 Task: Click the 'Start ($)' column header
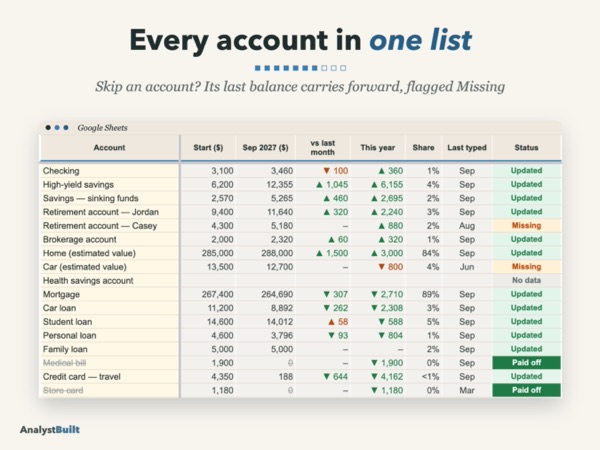click(x=208, y=148)
